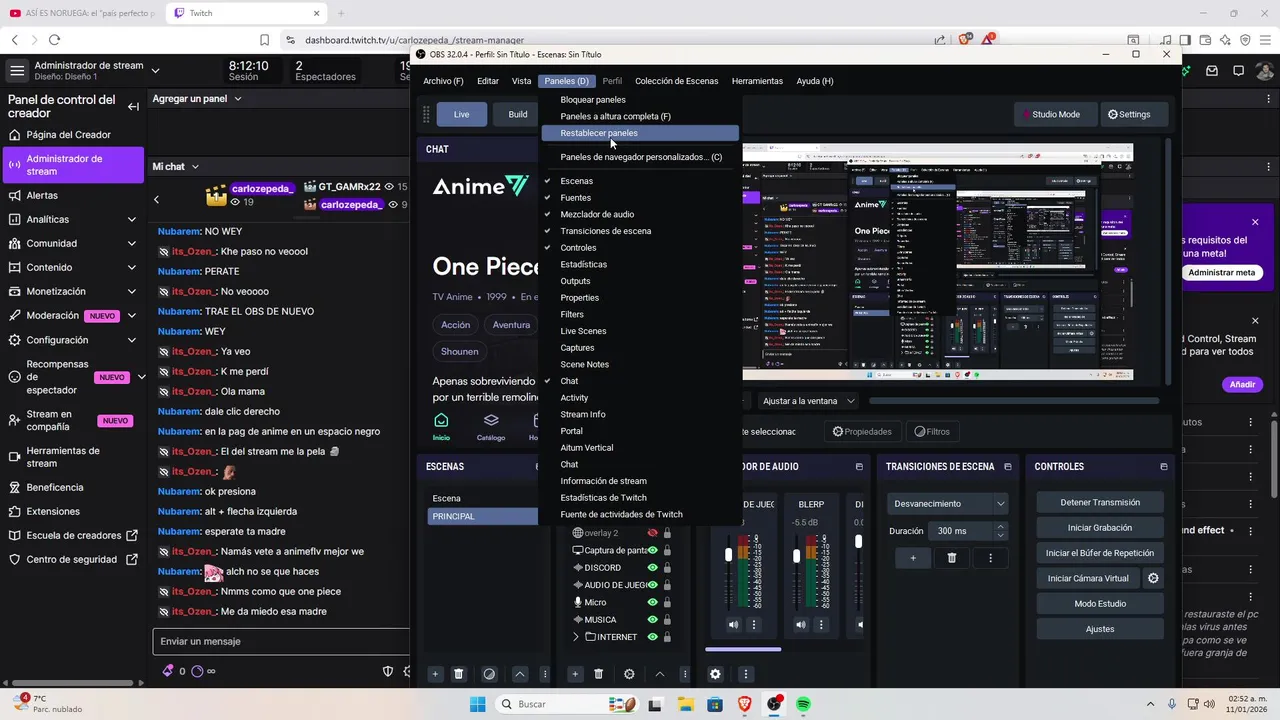Screen dimensions: 1280x720
Task: Hide the DISCORD source
Action: [652, 567]
